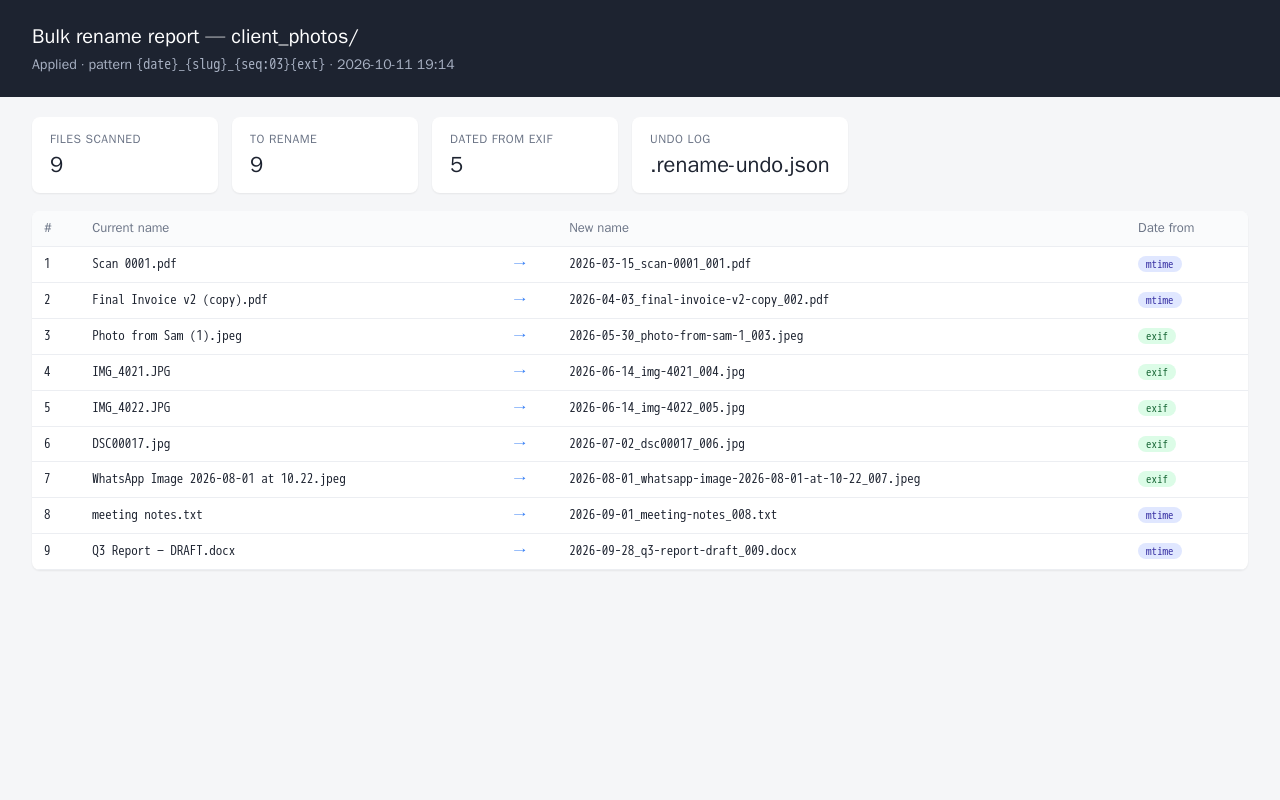1280x800 pixels.
Task: Click the pattern subtitle in the header
Action: point(243,65)
